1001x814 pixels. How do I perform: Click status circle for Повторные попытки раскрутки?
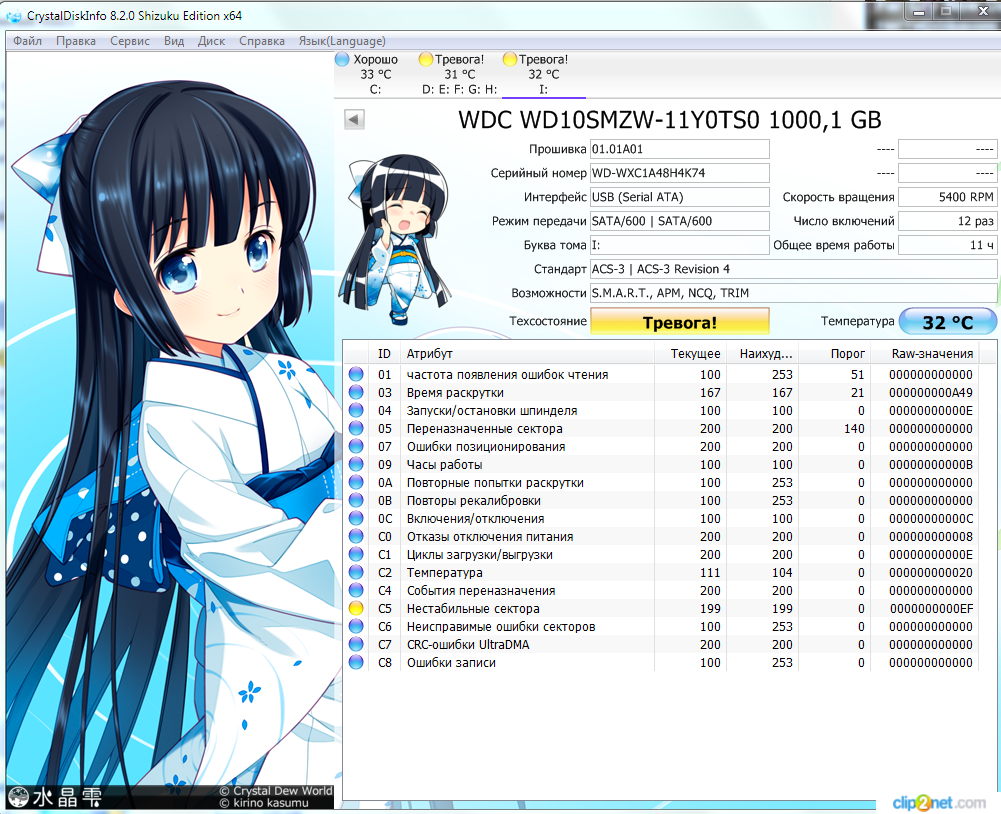click(356, 482)
